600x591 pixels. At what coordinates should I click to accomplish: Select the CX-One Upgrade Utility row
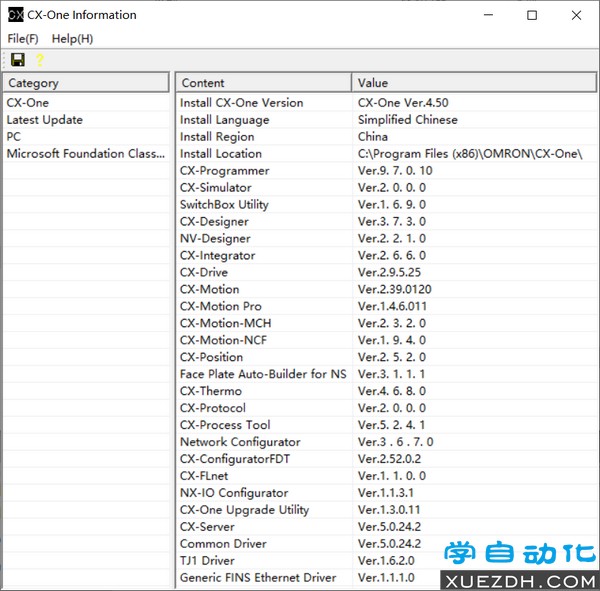coord(386,509)
